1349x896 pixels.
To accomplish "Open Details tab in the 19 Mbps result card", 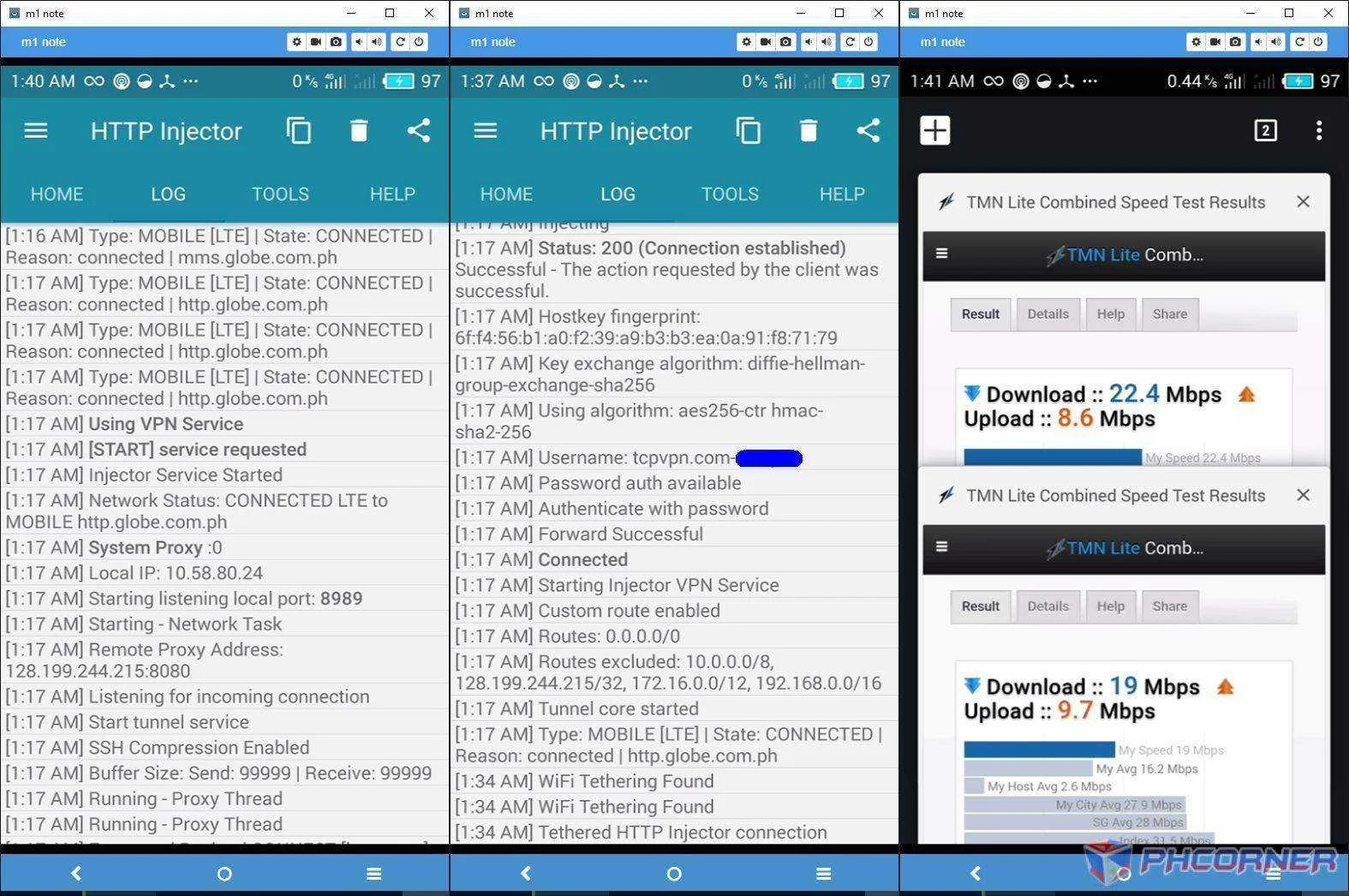I will point(1048,606).
